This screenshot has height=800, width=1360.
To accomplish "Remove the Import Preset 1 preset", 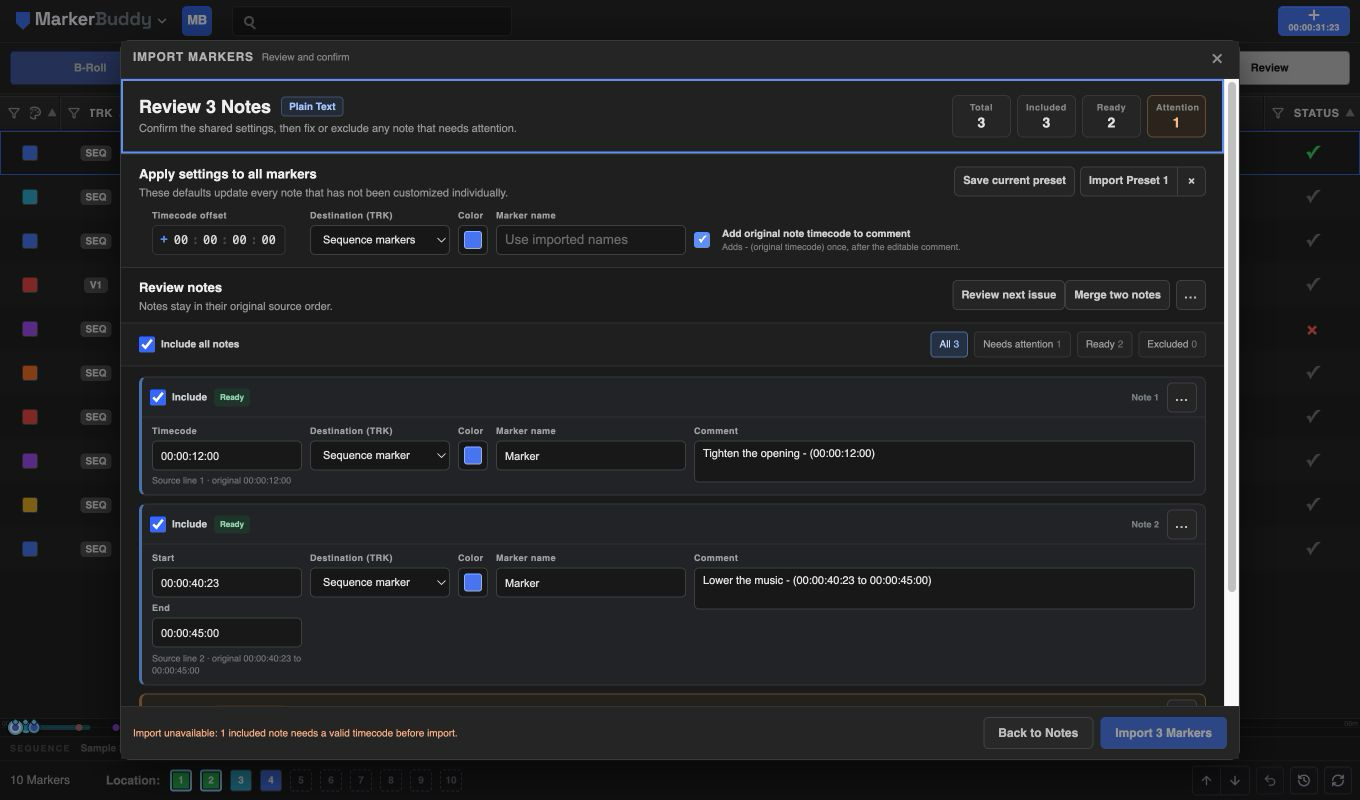I will (x=1191, y=181).
